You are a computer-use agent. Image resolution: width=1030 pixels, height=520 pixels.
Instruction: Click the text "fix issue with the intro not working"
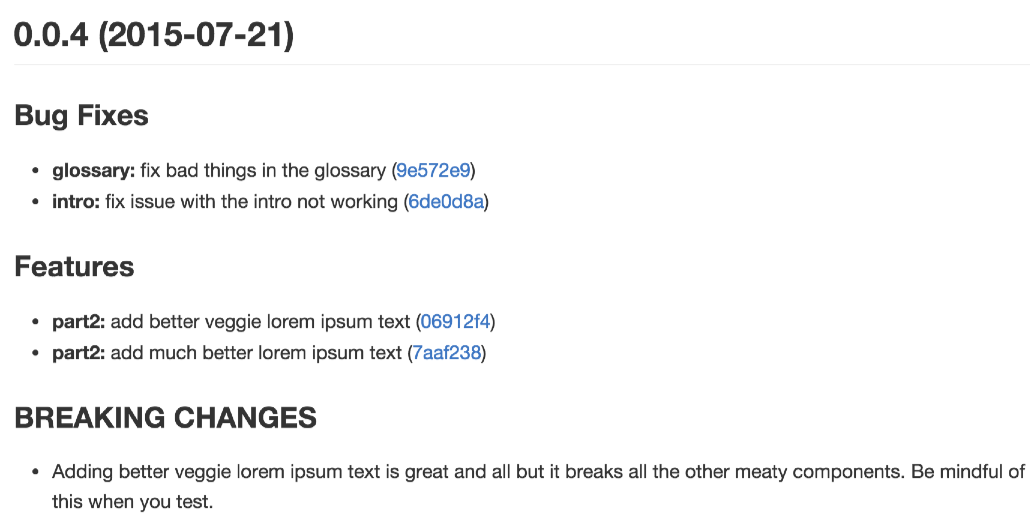(251, 201)
